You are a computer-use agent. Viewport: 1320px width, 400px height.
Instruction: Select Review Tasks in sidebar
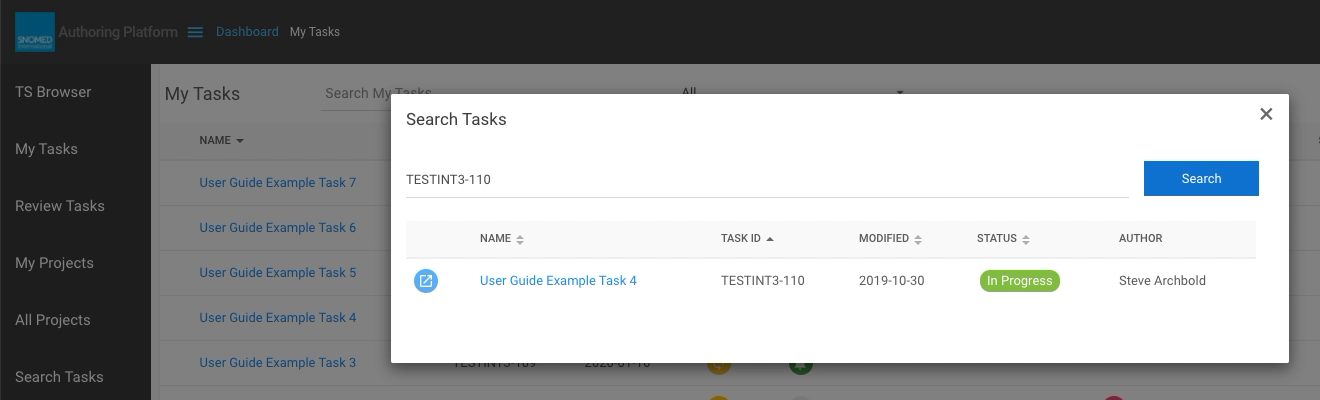pos(60,206)
